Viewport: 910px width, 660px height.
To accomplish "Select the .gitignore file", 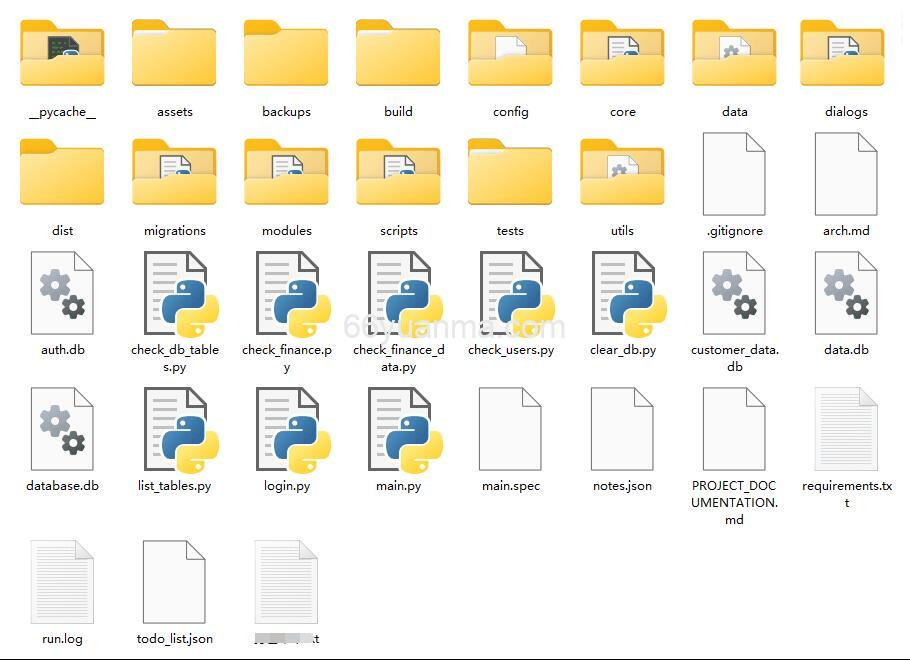I will 734,174.
